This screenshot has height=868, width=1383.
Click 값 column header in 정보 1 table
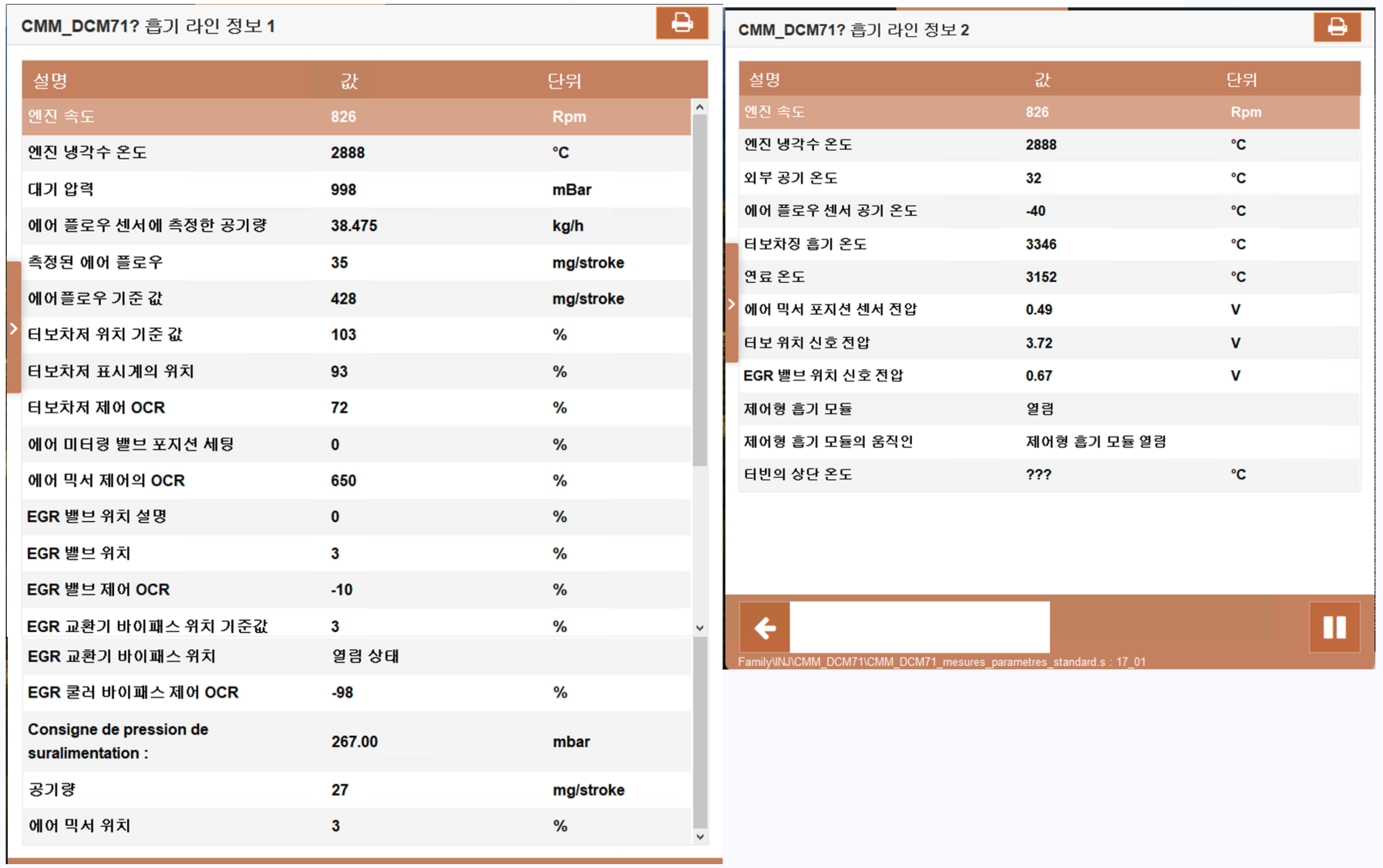coord(349,80)
